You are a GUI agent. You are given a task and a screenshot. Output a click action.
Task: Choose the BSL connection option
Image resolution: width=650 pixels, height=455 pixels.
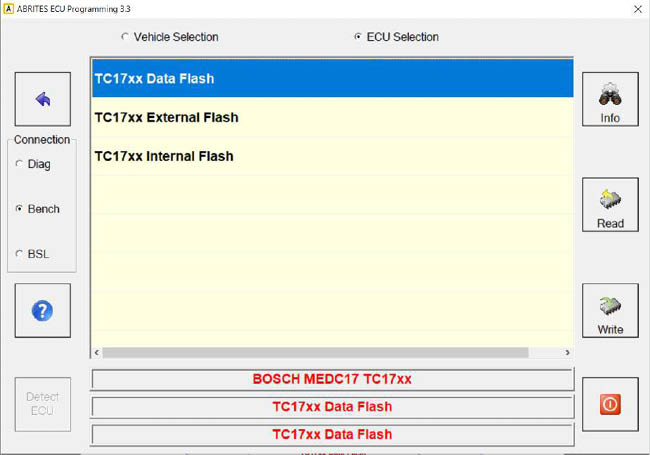coord(20,254)
